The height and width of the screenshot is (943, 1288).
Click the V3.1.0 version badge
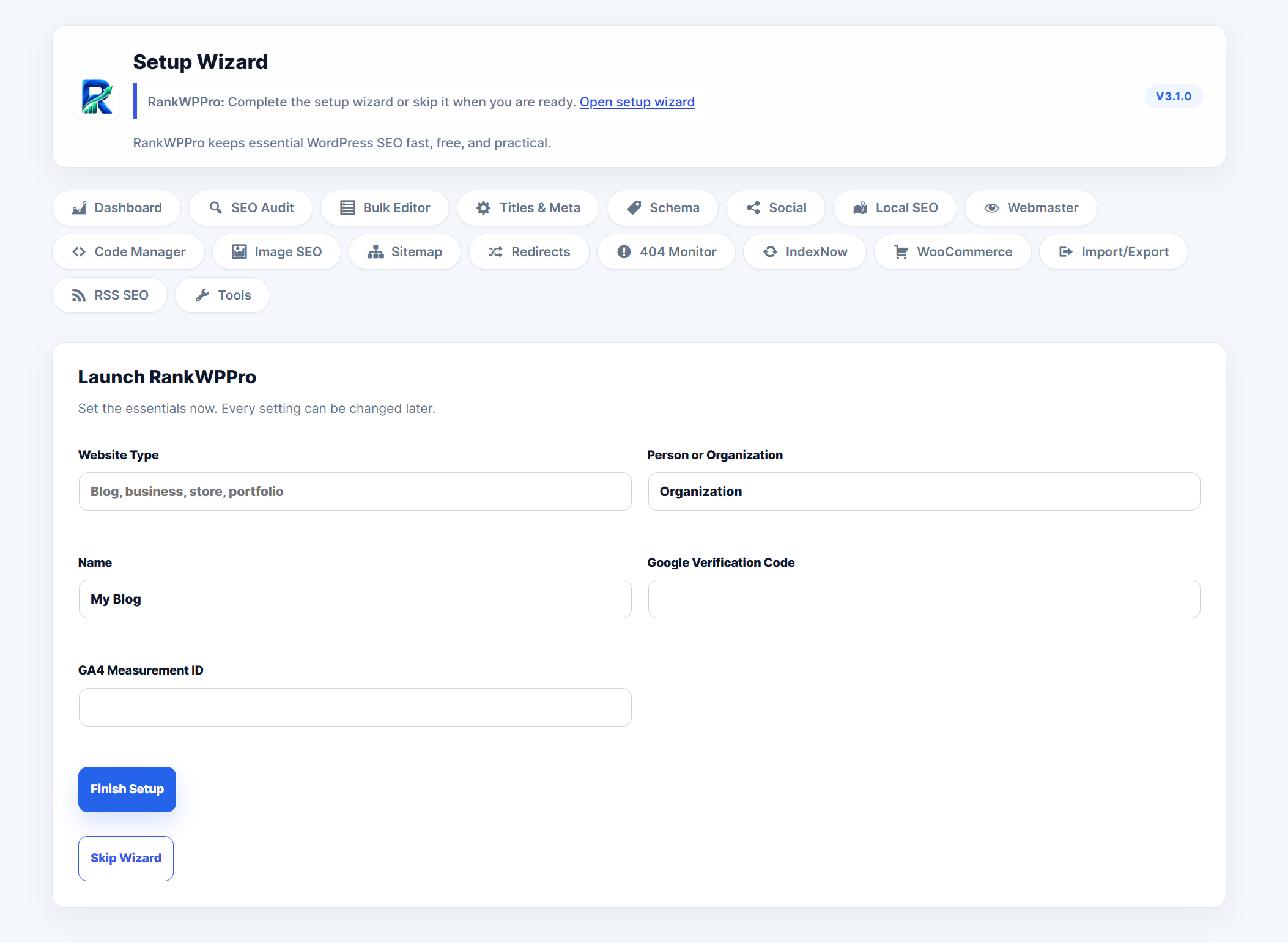[x=1174, y=97]
